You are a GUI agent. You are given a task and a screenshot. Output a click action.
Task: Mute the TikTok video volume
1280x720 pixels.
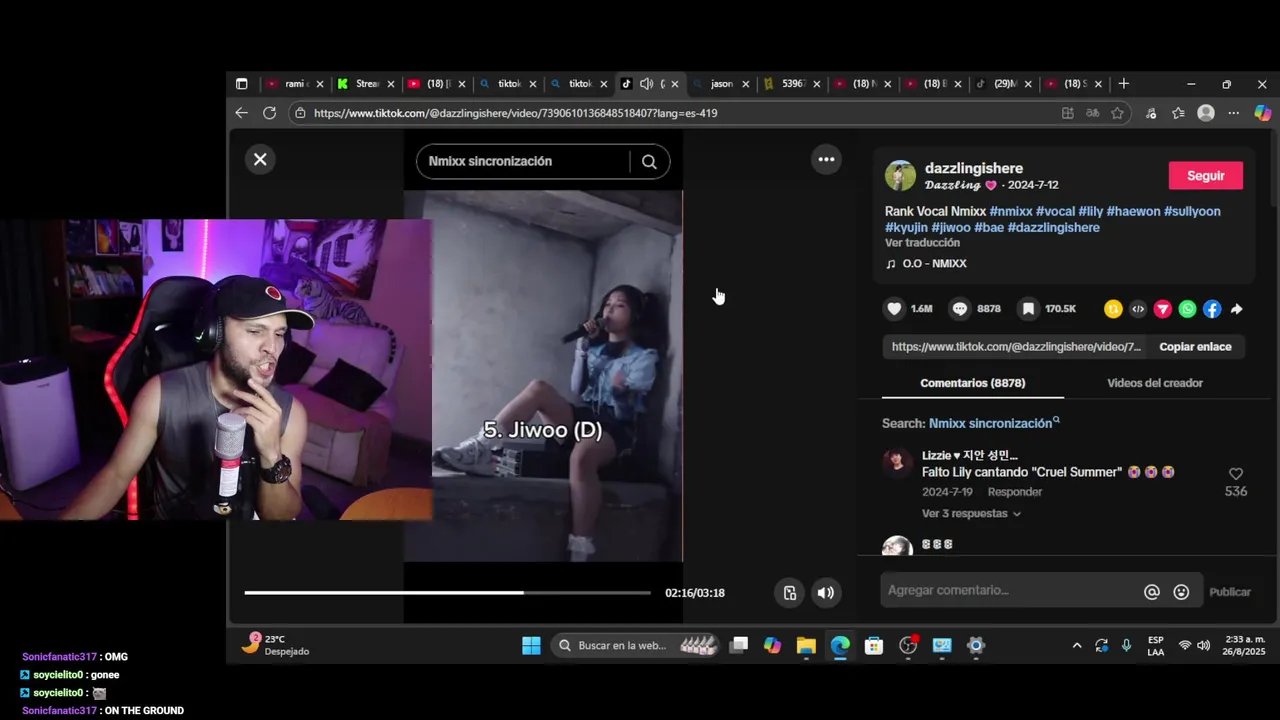[x=825, y=593]
